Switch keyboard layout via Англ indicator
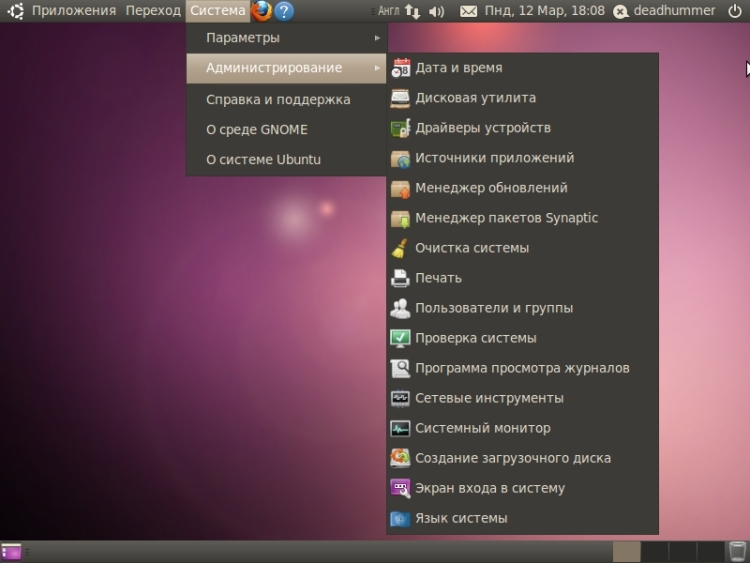The width and height of the screenshot is (750, 563). [388, 11]
